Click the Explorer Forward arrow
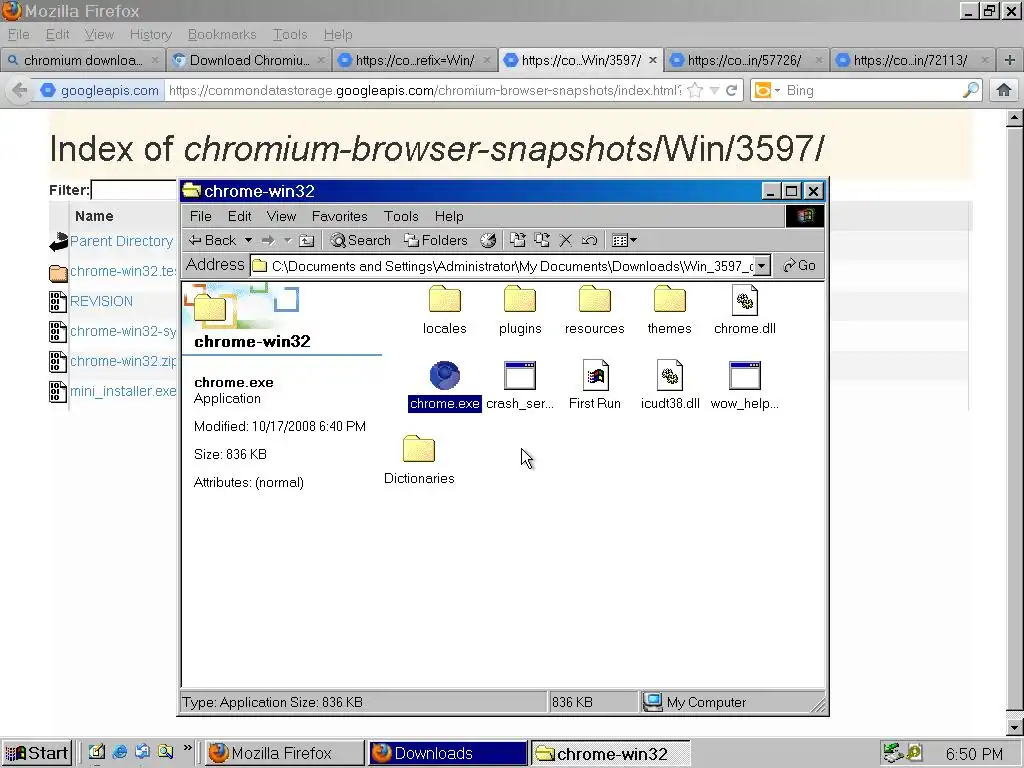This screenshot has width=1024, height=768. click(268, 240)
